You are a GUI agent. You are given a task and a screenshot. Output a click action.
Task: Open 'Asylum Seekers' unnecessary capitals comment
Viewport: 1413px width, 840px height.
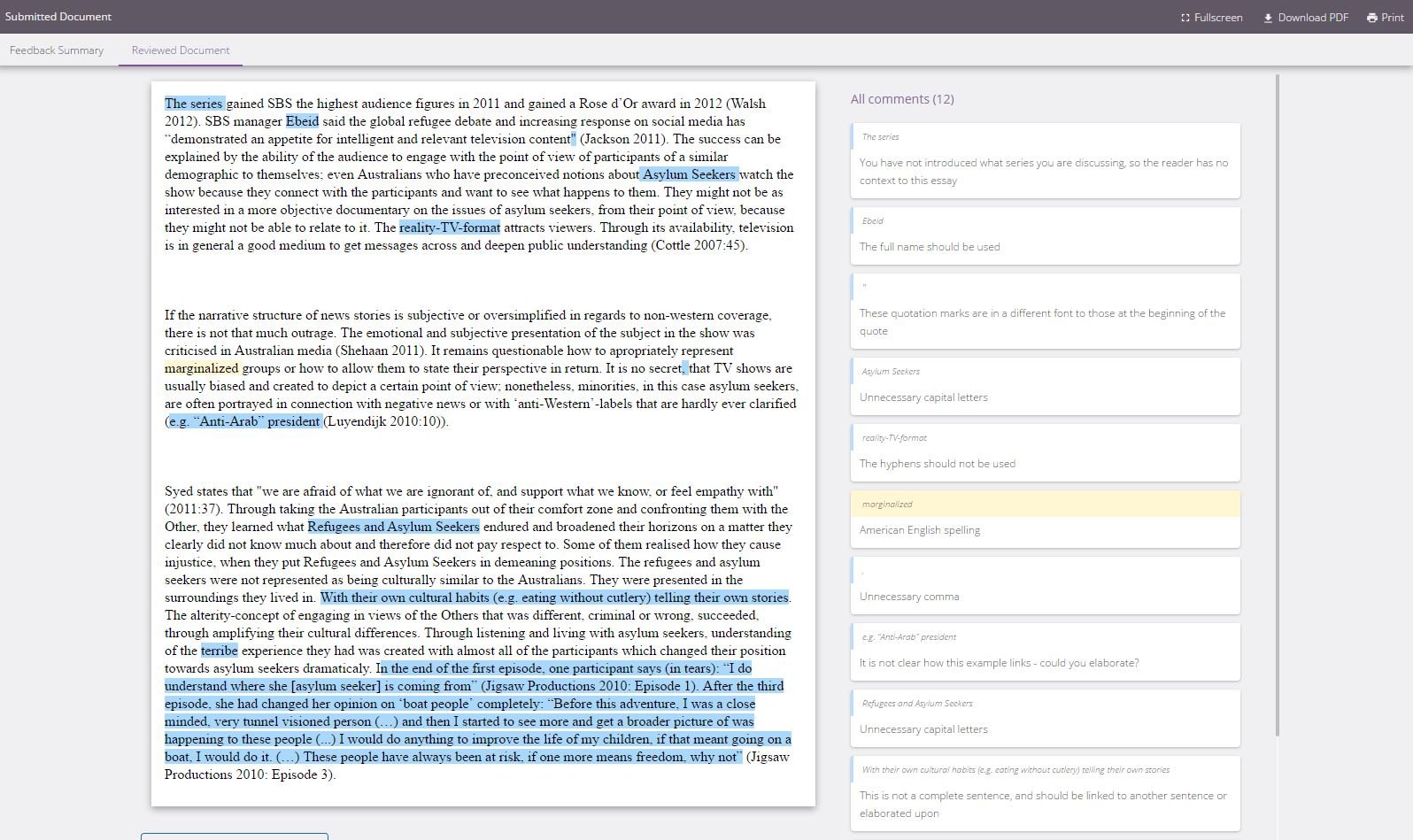(1045, 386)
